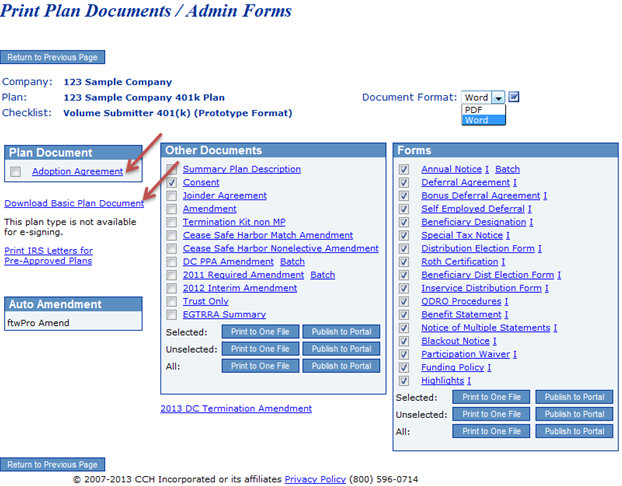
Task: Click the I link beside QDRO Procedures
Action: click(506, 301)
